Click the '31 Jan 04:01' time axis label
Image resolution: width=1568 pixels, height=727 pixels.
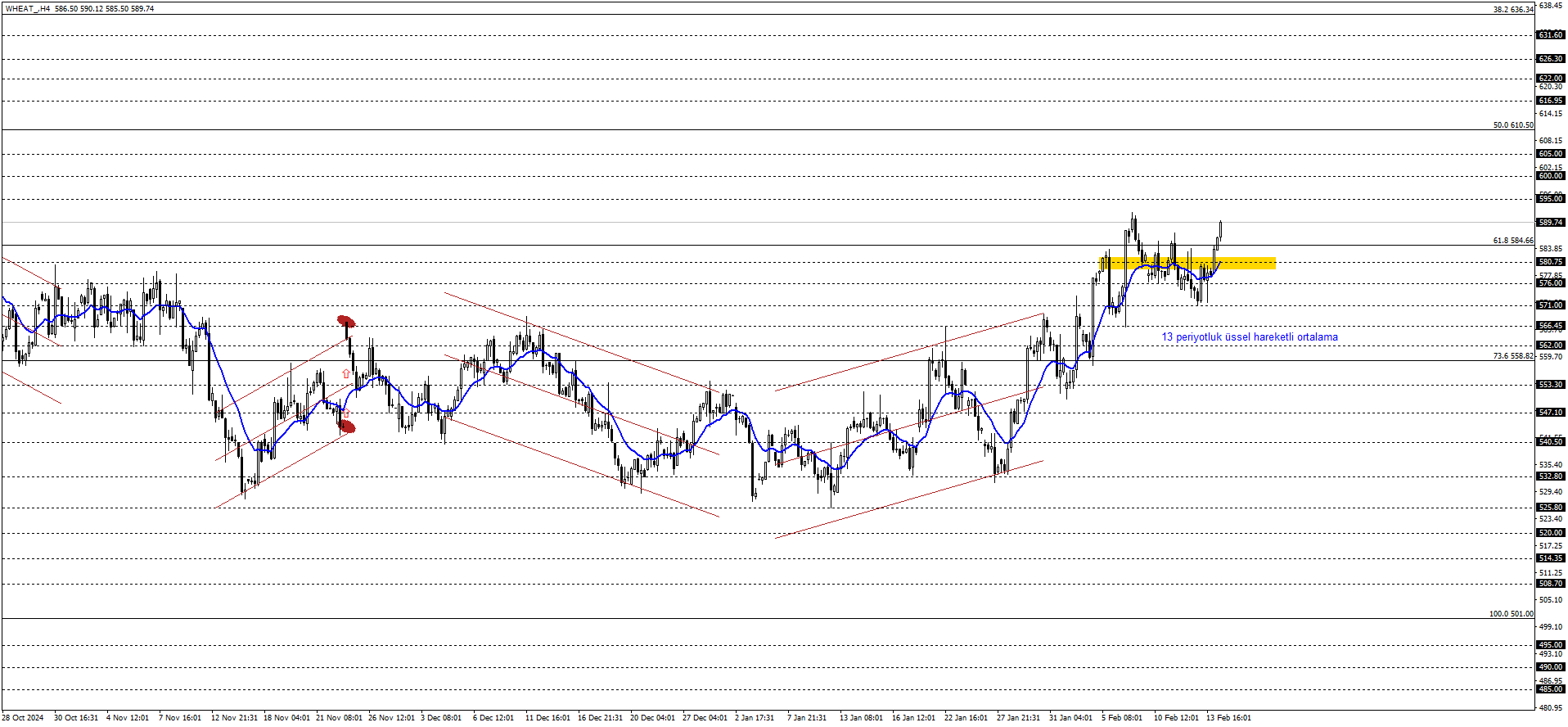tap(1070, 718)
